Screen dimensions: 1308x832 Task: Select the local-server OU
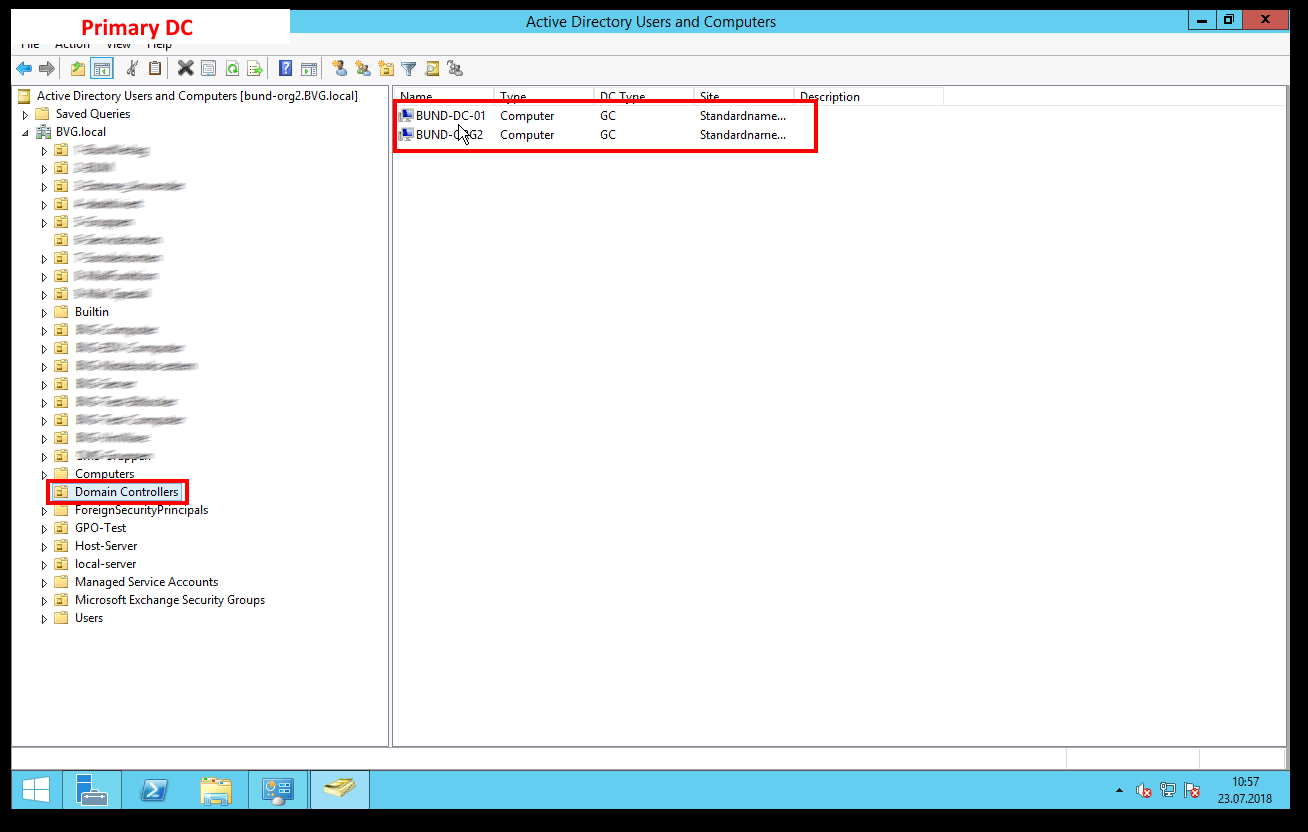[x=105, y=564]
